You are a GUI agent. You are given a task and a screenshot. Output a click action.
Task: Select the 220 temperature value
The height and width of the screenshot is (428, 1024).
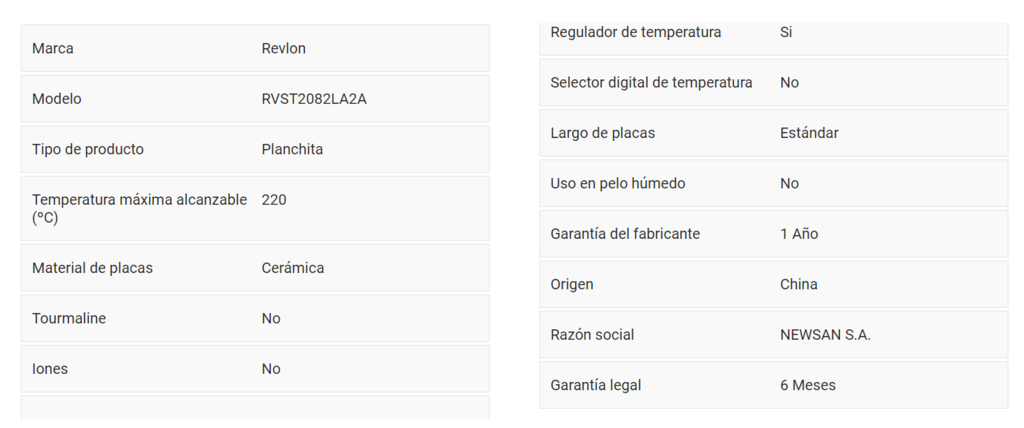tap(274, 200)
